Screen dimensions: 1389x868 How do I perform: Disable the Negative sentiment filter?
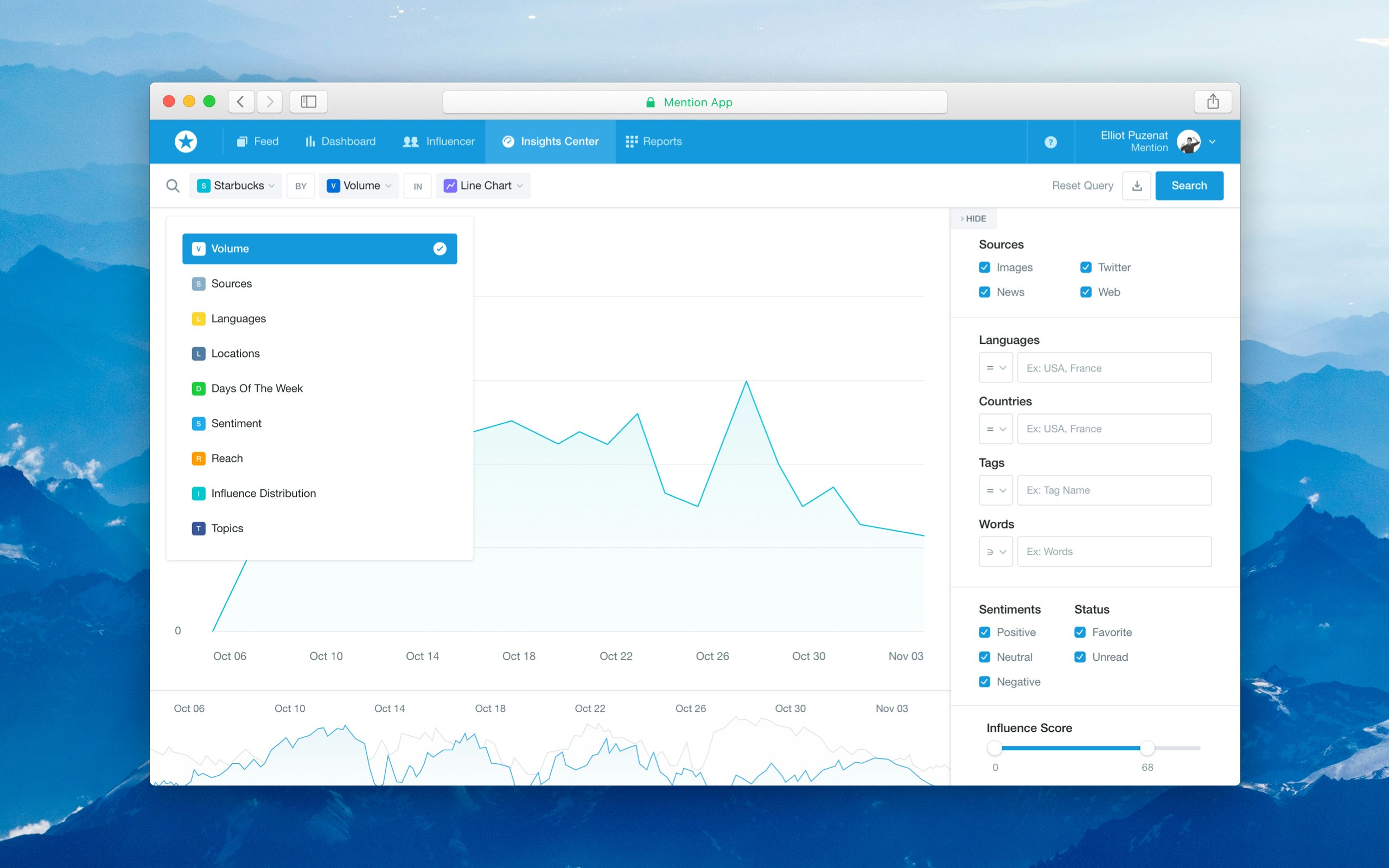click(x=984, y=681)
